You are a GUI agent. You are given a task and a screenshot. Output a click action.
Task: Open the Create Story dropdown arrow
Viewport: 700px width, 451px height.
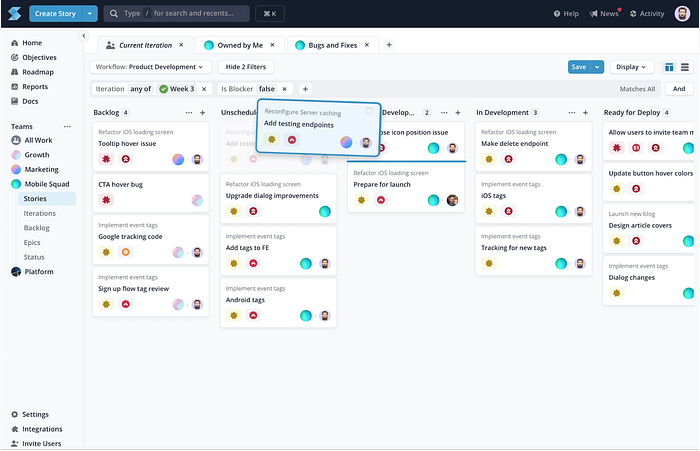point(90,14)
